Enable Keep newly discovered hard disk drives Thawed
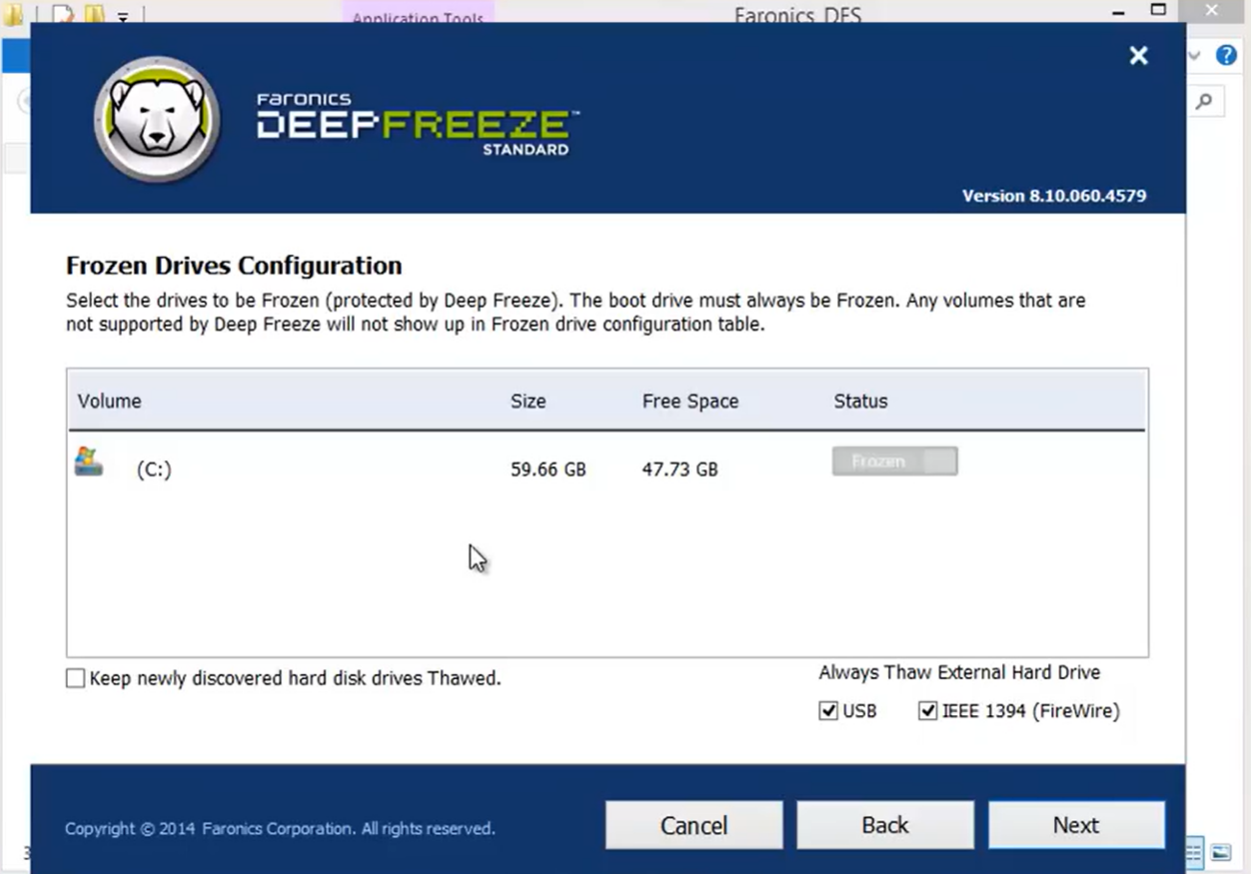The height and width of the screenshot is (874, 1251). coord(75,679)
